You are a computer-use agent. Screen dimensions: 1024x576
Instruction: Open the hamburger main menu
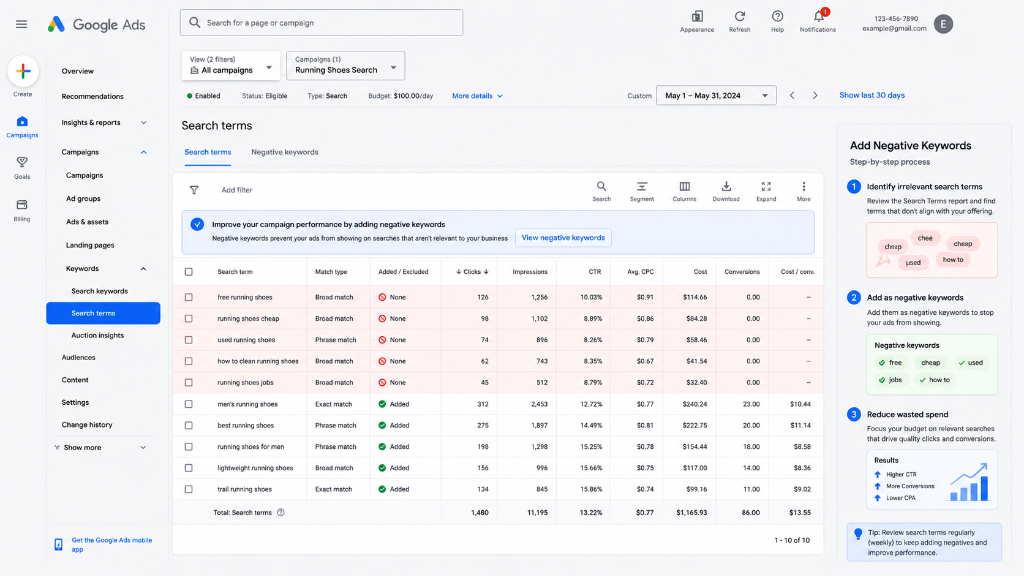click(x=22, y=24)
